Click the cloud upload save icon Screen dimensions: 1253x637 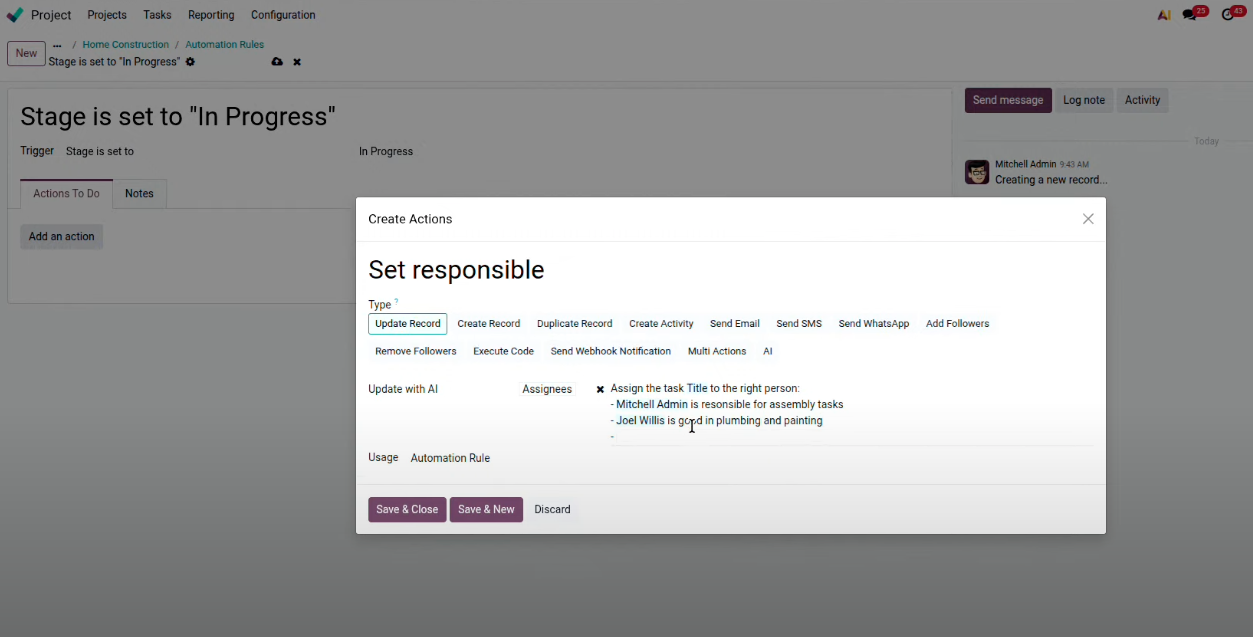pyautogui.click(x=277, y=62)
